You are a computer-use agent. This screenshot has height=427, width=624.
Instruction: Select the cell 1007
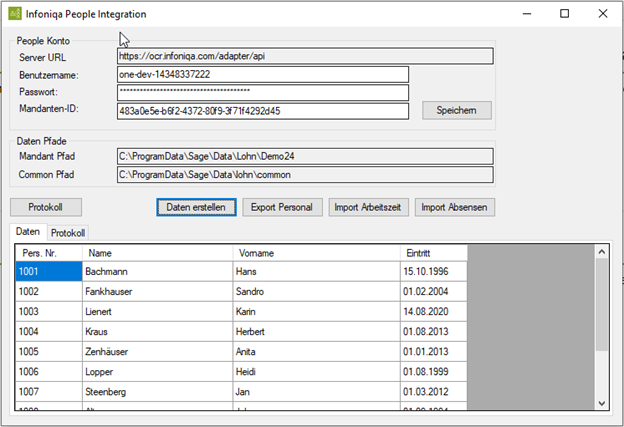49,392
